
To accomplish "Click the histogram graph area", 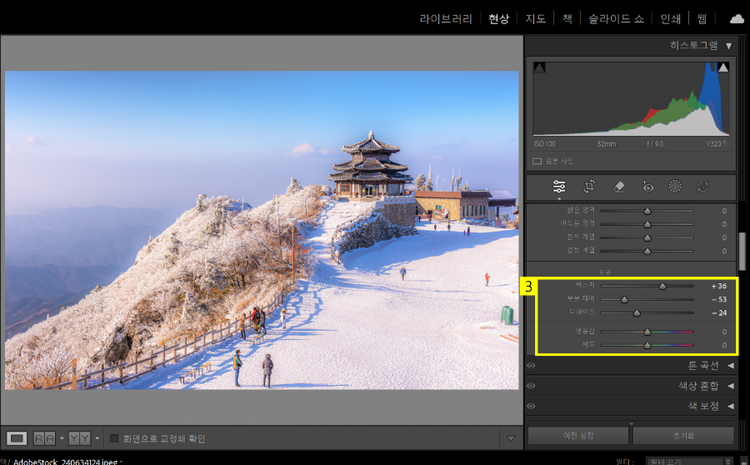I will pyautogui.click(x=631, y=99).
